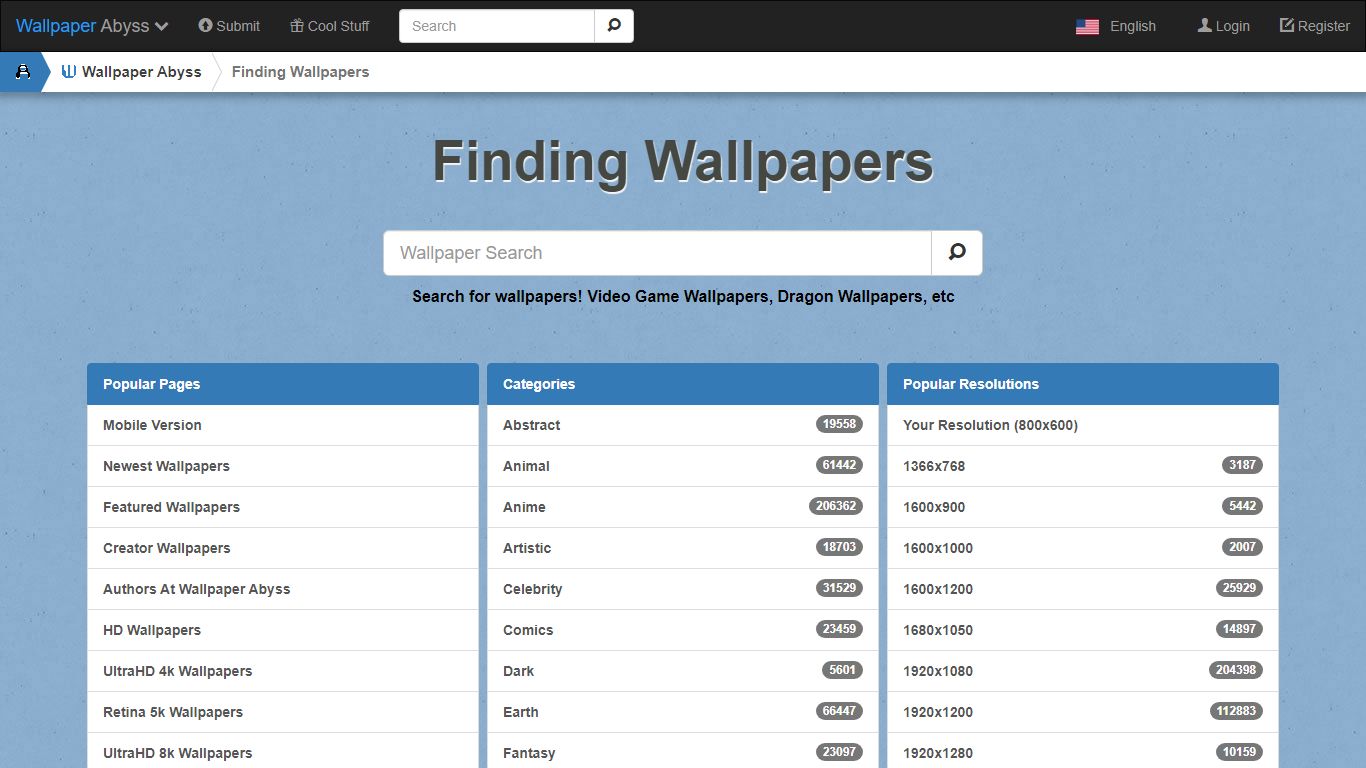This screenshot has width=1366, height=768.
Task: Click the US flag language icon
Action: [x=1087, y=27]
